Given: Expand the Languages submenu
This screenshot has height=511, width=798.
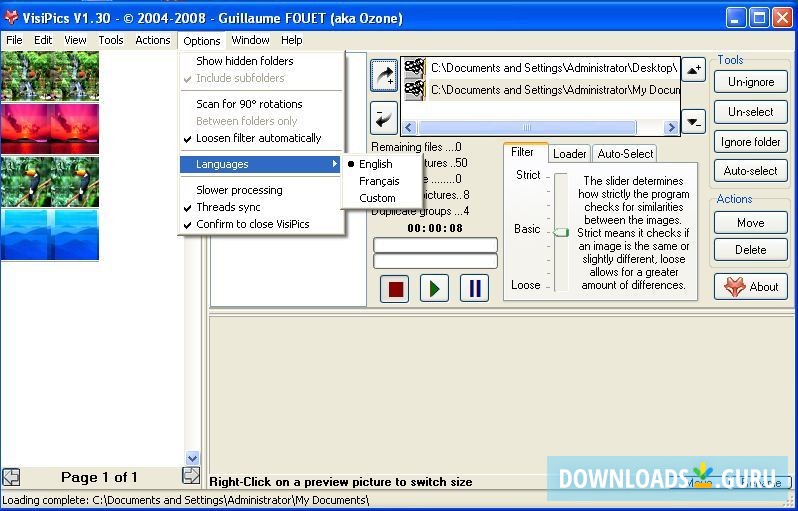Looking at the screenshot, I should tap(260, 164).
